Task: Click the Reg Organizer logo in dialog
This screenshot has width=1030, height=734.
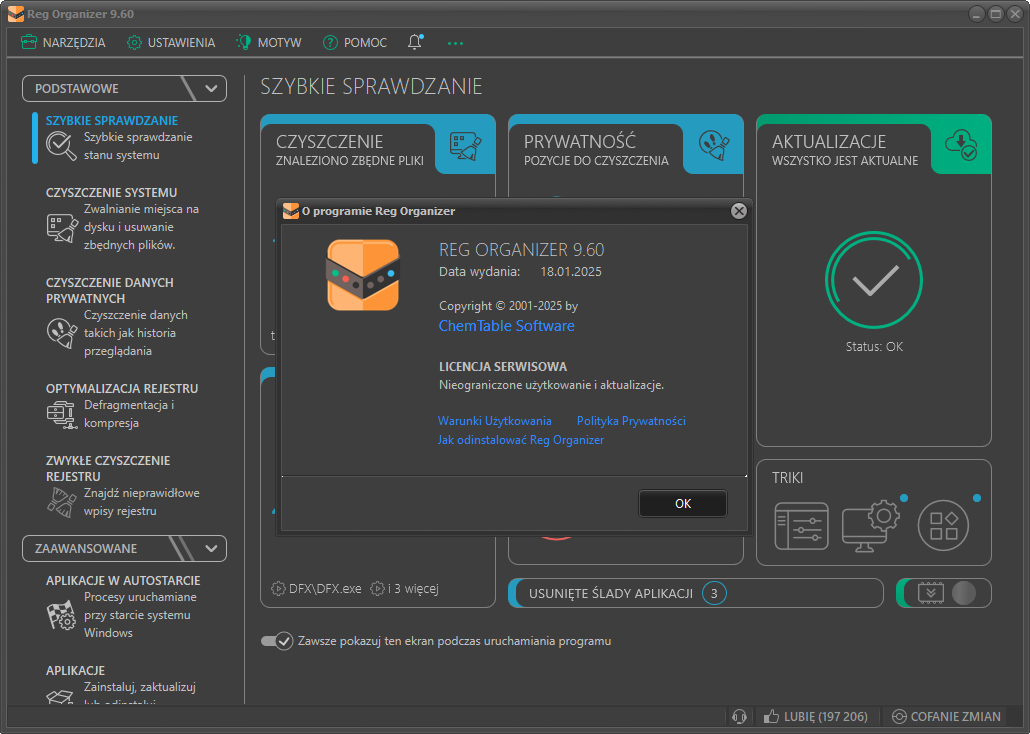Action: pos(363,275)
